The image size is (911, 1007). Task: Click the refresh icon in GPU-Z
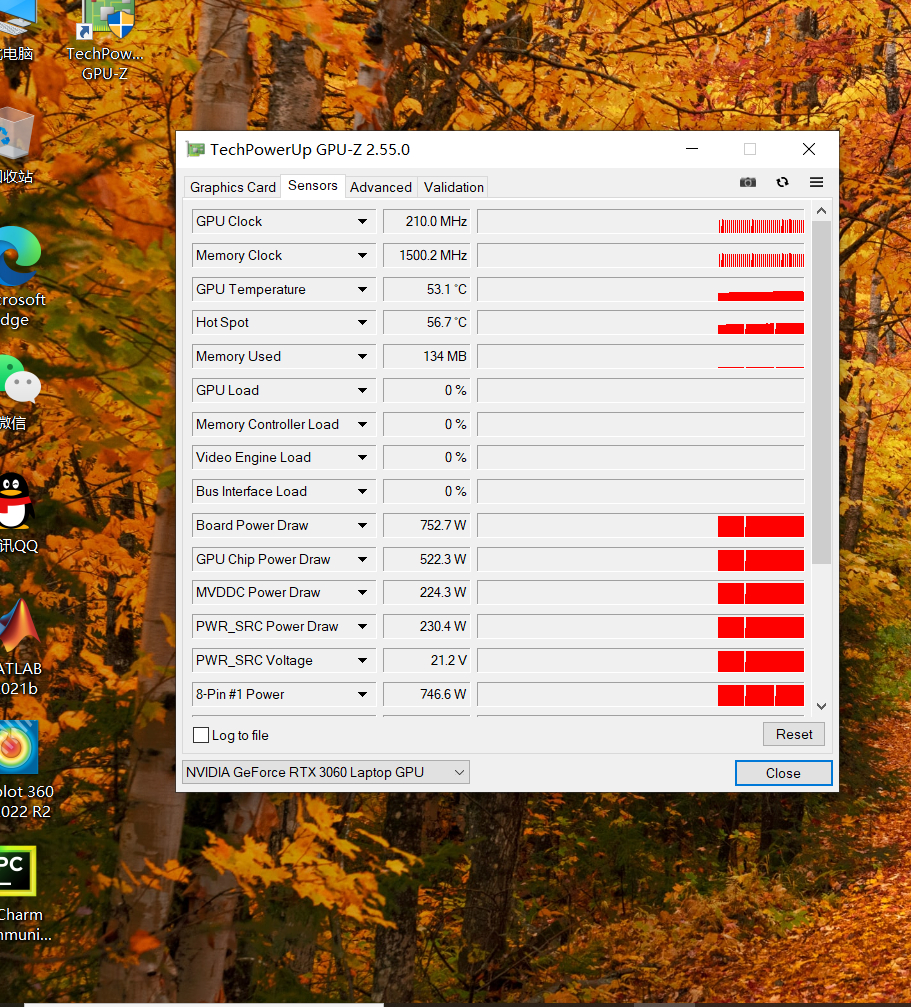pos(782,182)
